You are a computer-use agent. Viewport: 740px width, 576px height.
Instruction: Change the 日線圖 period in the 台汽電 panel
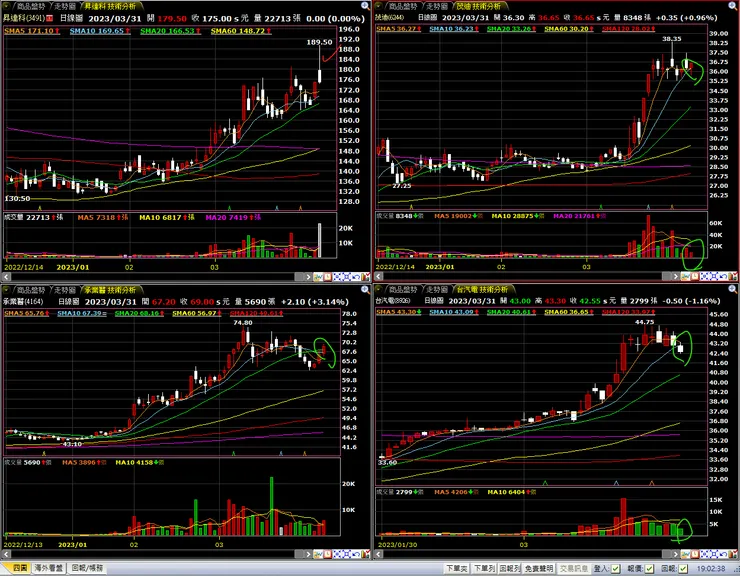(434, 300)
